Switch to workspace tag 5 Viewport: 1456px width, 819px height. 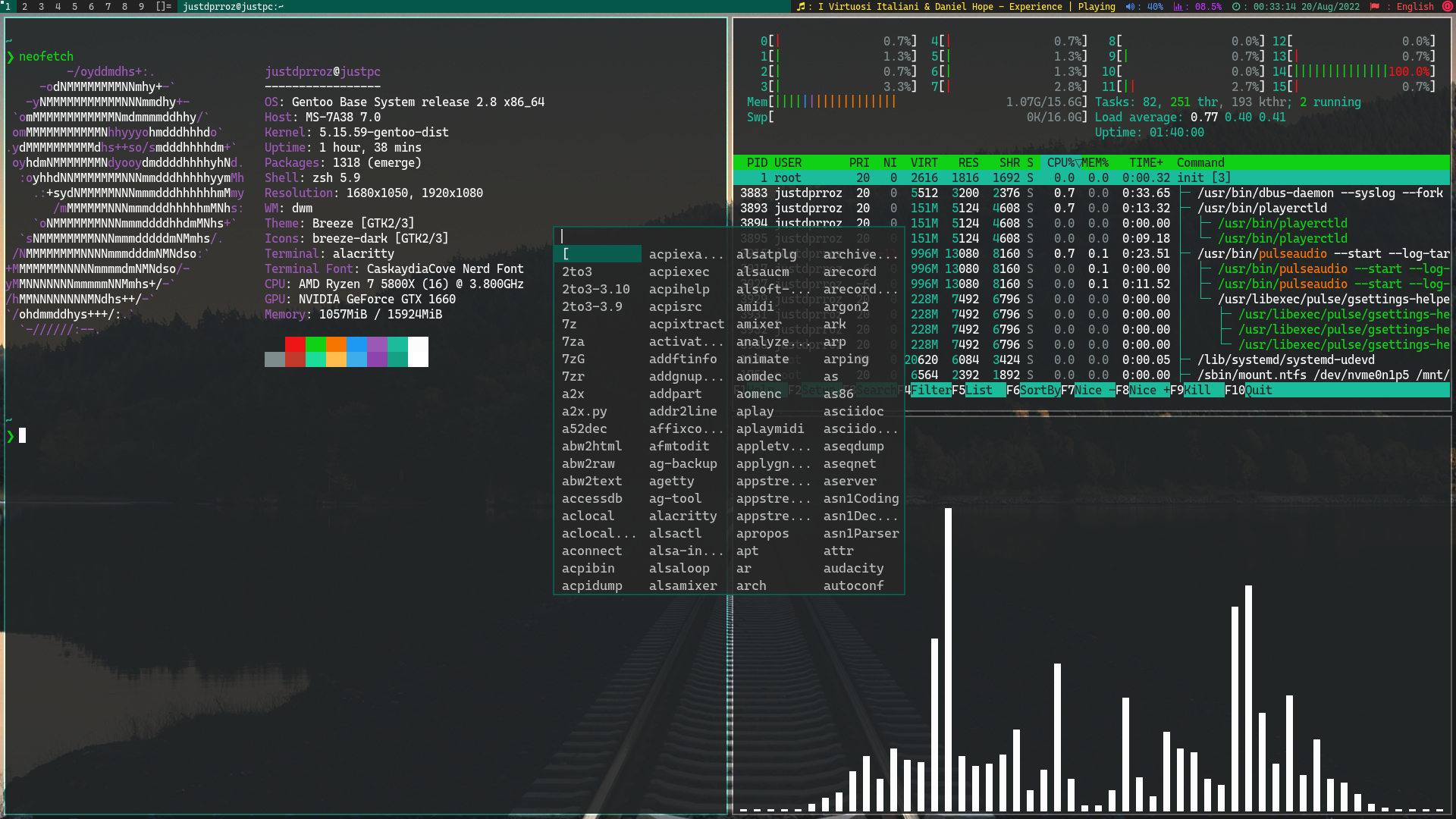(74, 7)
